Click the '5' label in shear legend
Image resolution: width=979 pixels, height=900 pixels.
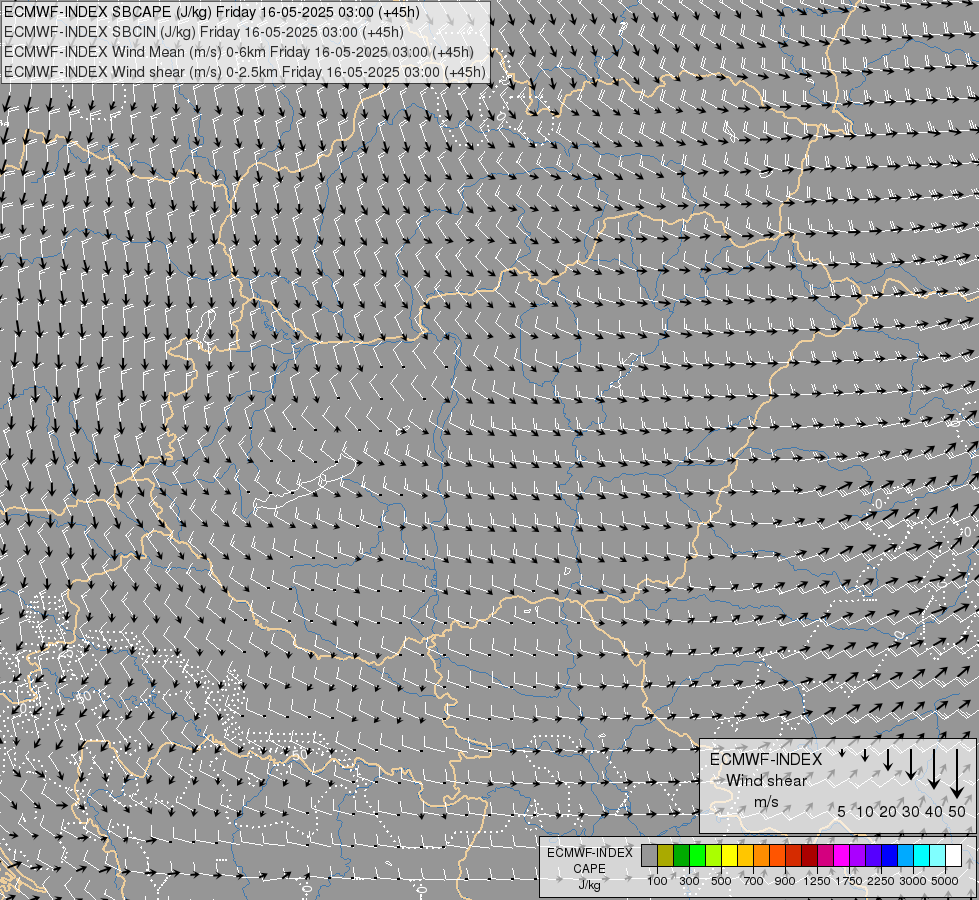(x=842, y=811)
